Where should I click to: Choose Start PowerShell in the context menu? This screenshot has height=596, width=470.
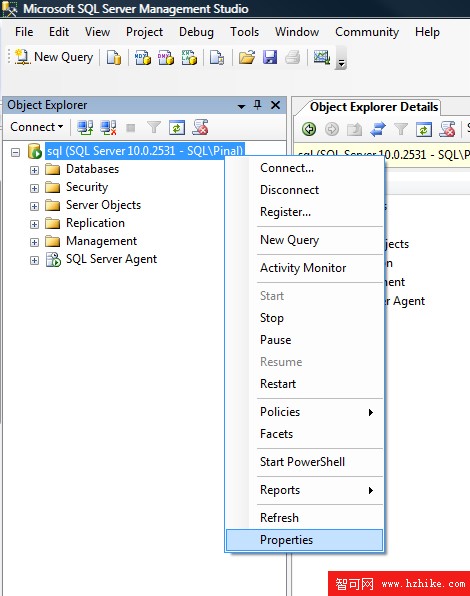point(304,462)
